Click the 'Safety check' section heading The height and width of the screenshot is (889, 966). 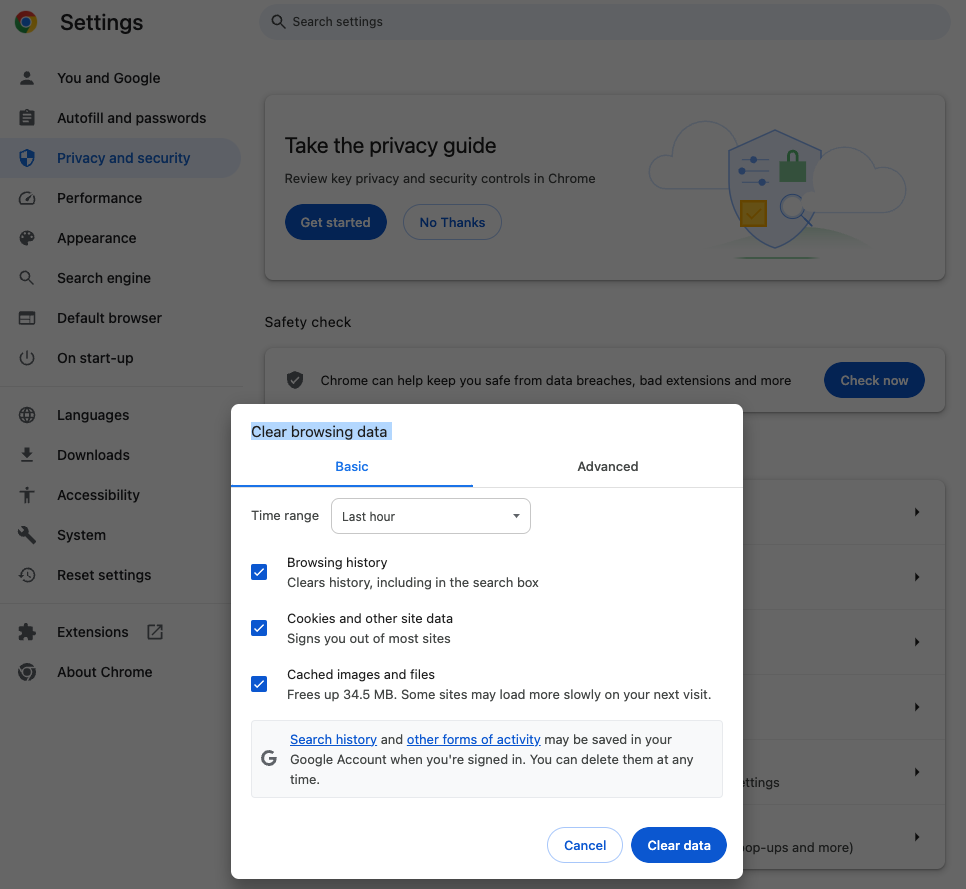[x=308, y=322]
